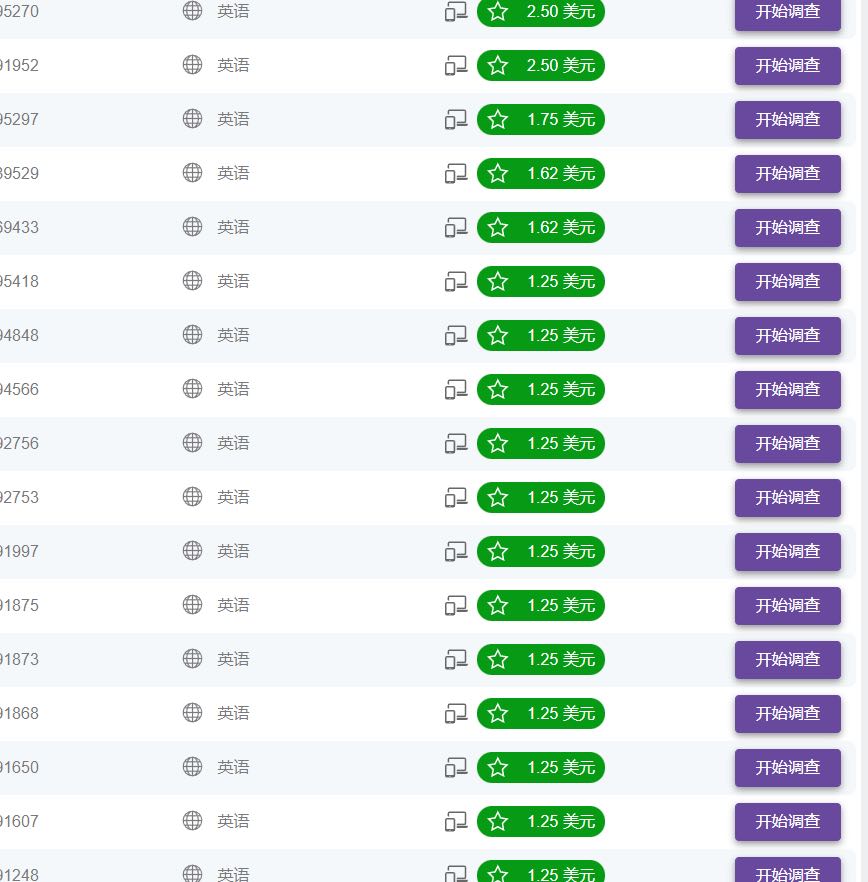
Task: Click the device icon in the row ending 1997
Action: point(456,551)
